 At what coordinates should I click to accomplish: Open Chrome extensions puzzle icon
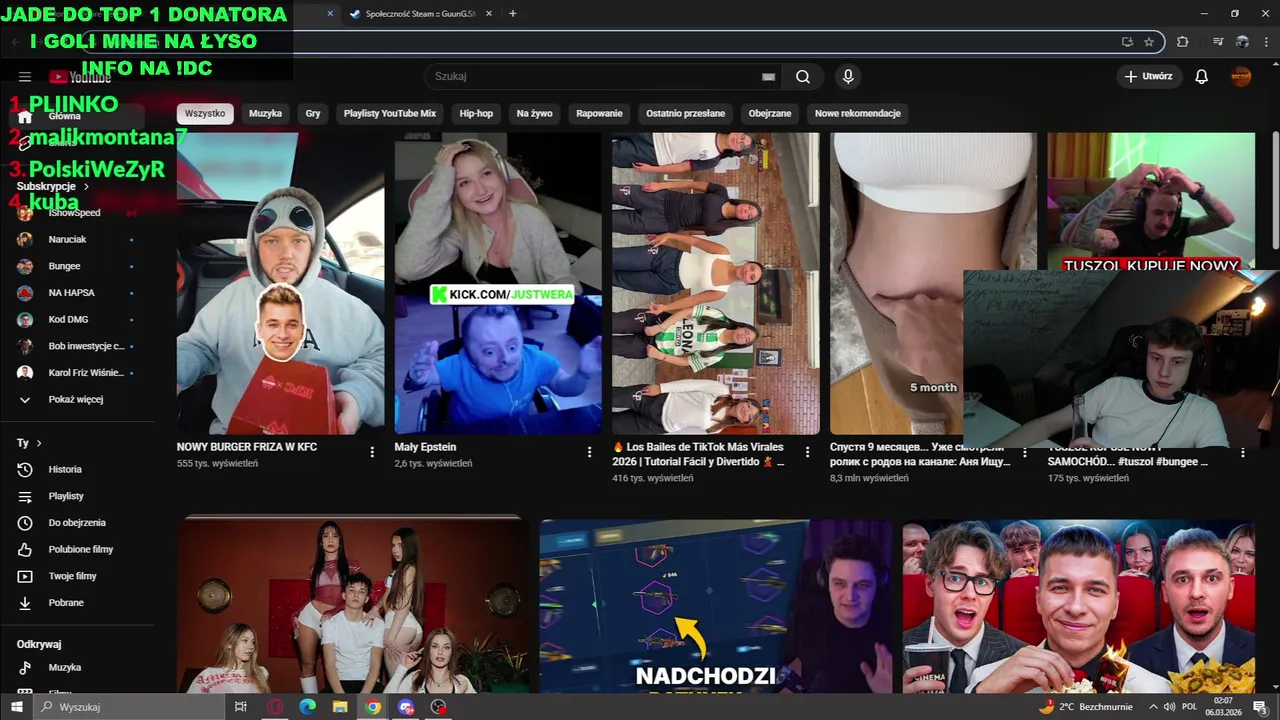1183,42
